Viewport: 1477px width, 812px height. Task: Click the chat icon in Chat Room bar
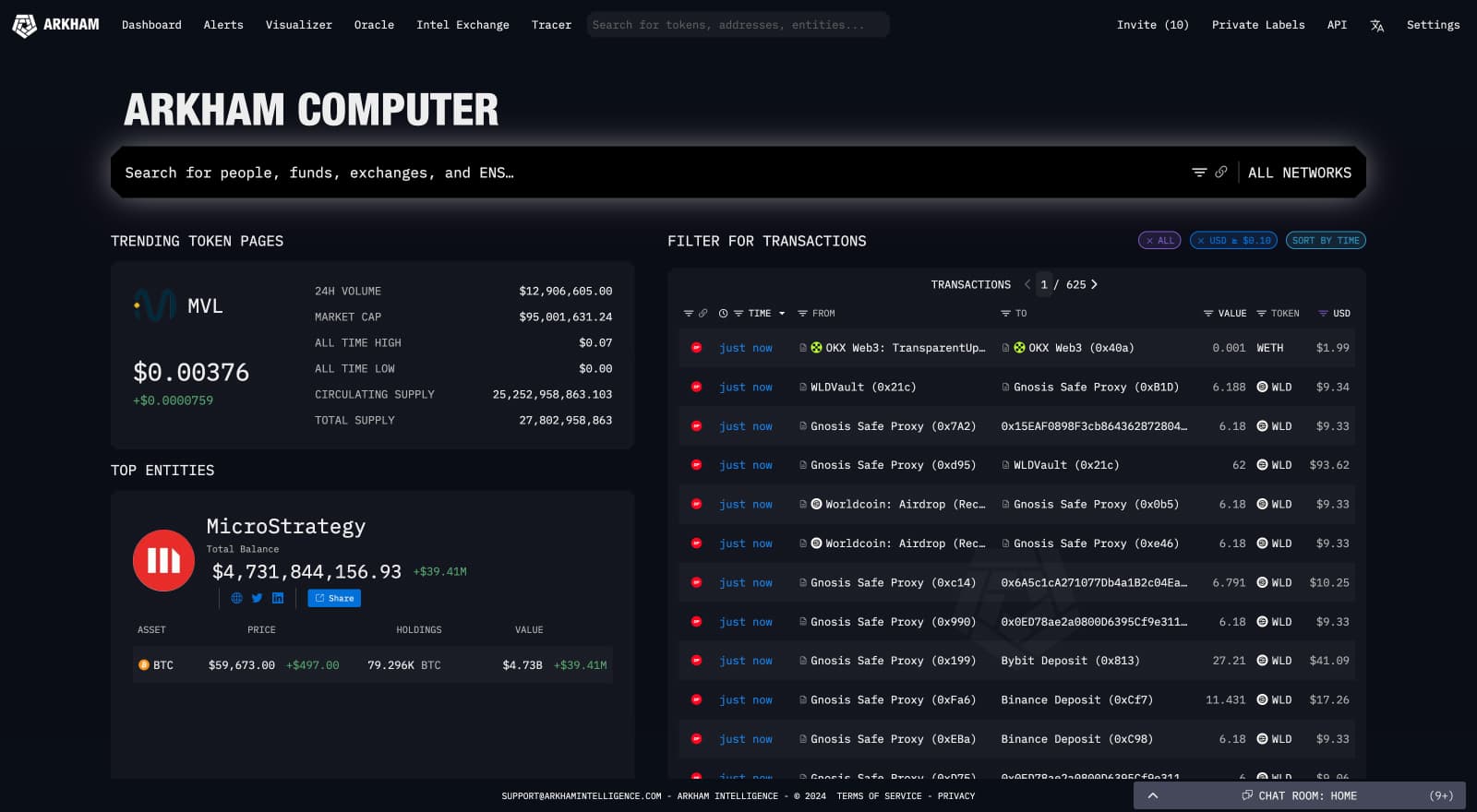click(1247, 795)
